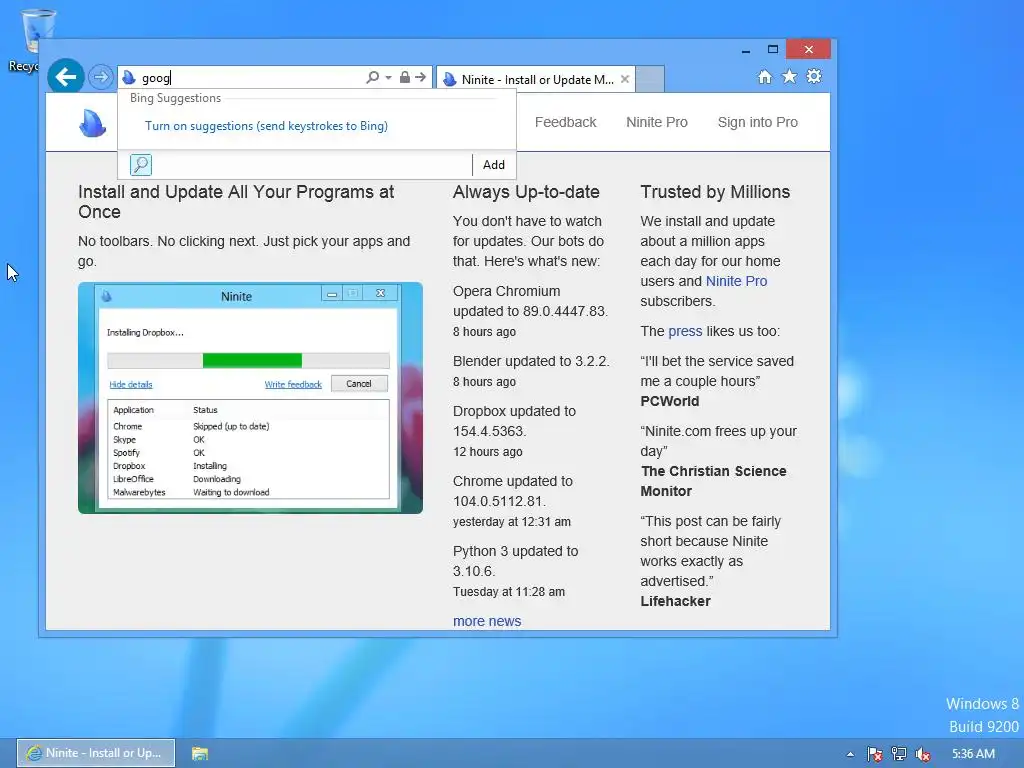Open the press link
This screenshot has width=1024, height=768.
click(x=685, y=331)
